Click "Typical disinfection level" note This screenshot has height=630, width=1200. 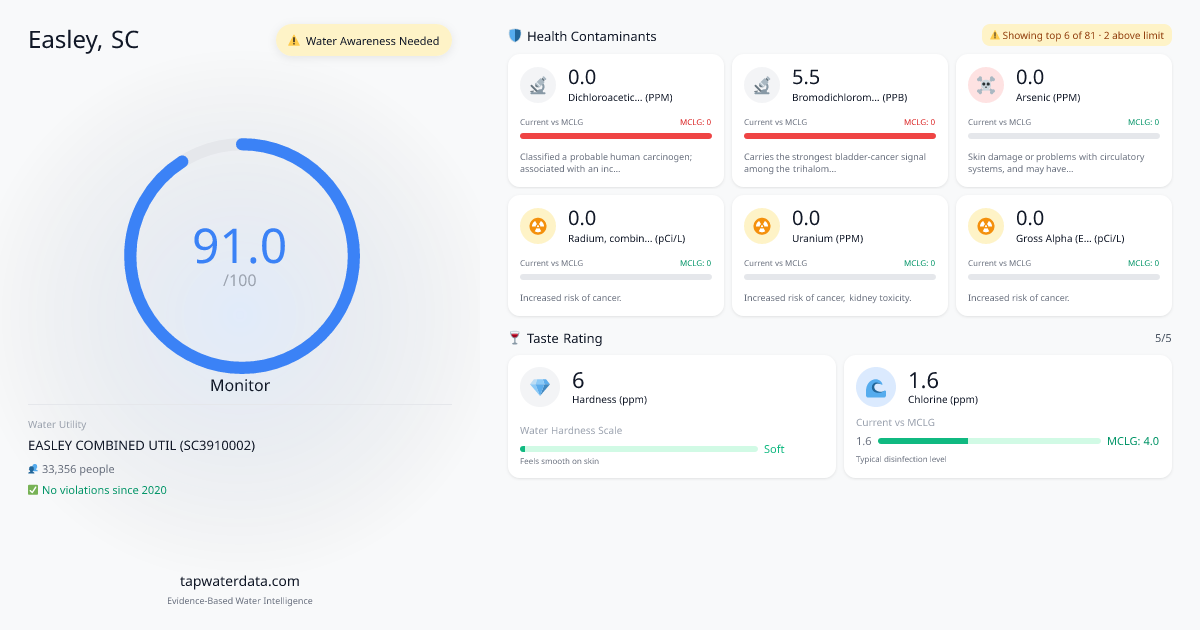click(901, 459)
